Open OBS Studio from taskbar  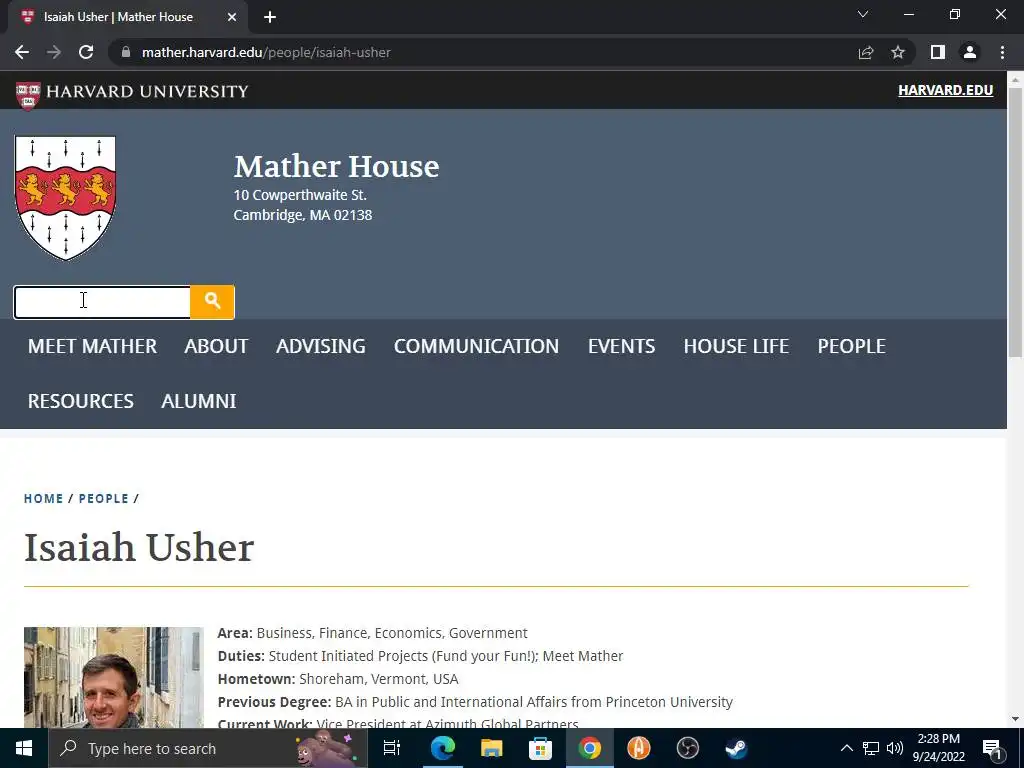pos(688,748)
